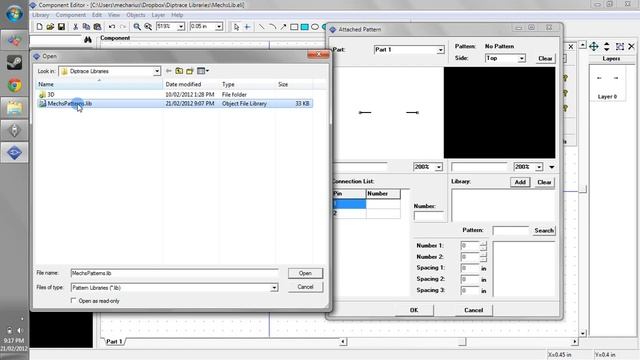Viewport: 640px width, 360px height.
Task: Click the Copy icon in toolbar
Action: pyautogui.click(x=86, y=27)
